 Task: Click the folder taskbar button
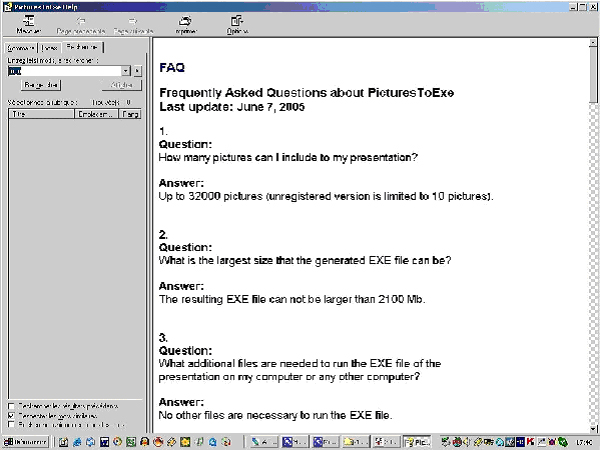point(356,442)
